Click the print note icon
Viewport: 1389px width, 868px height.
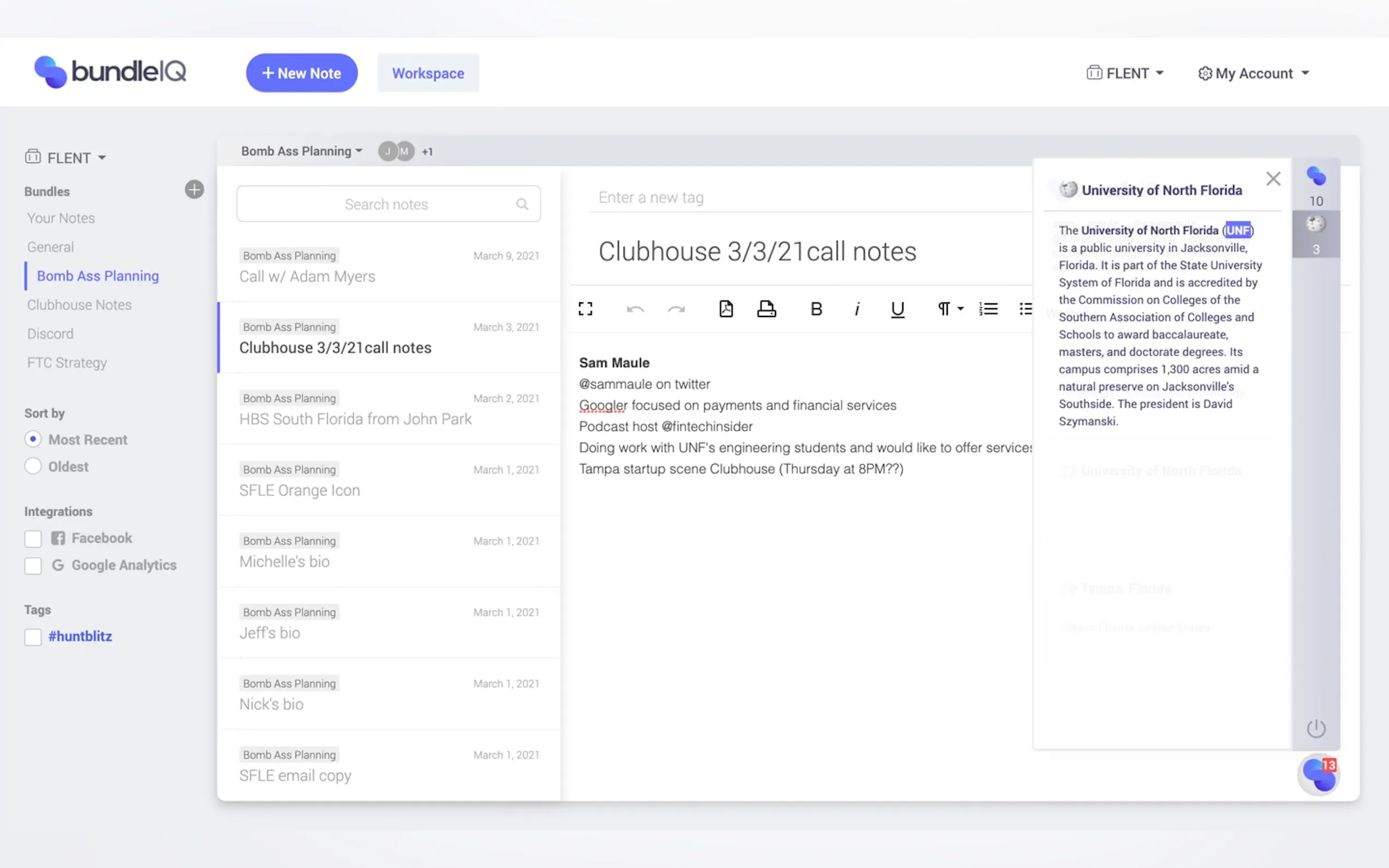[766, 309]
